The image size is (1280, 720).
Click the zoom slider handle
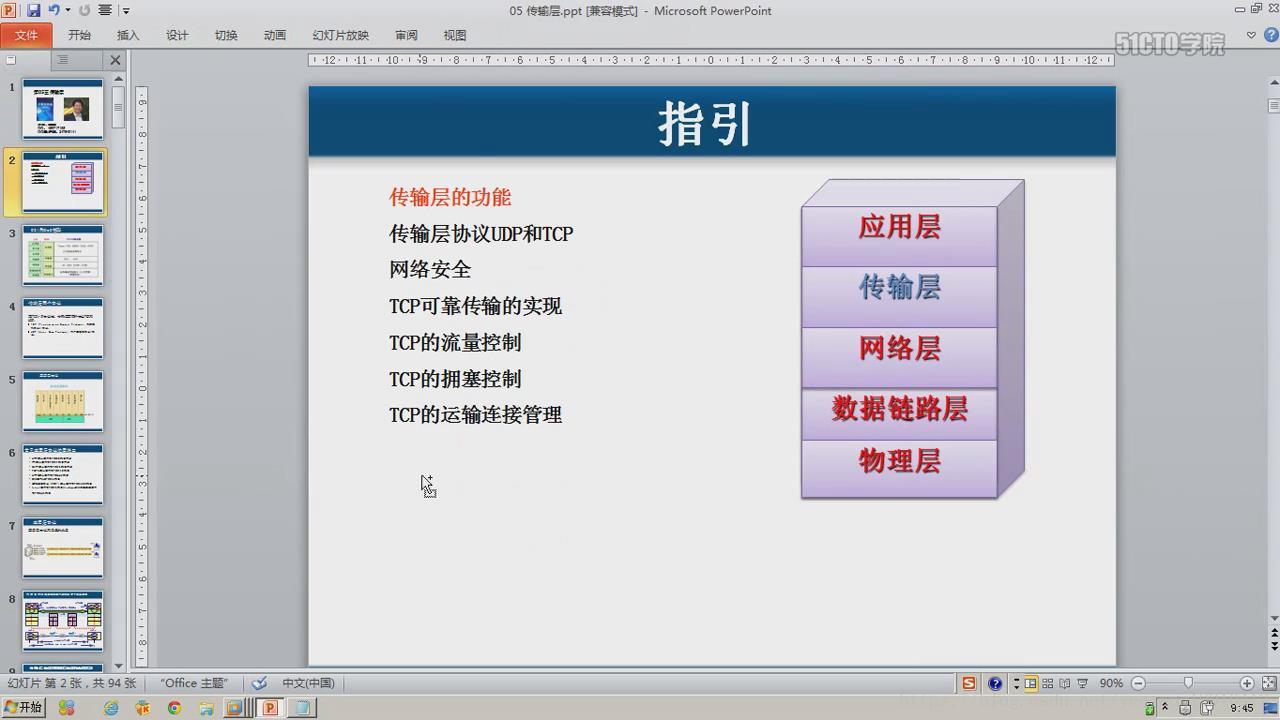pyautogui.click(x=1188, y=683)
